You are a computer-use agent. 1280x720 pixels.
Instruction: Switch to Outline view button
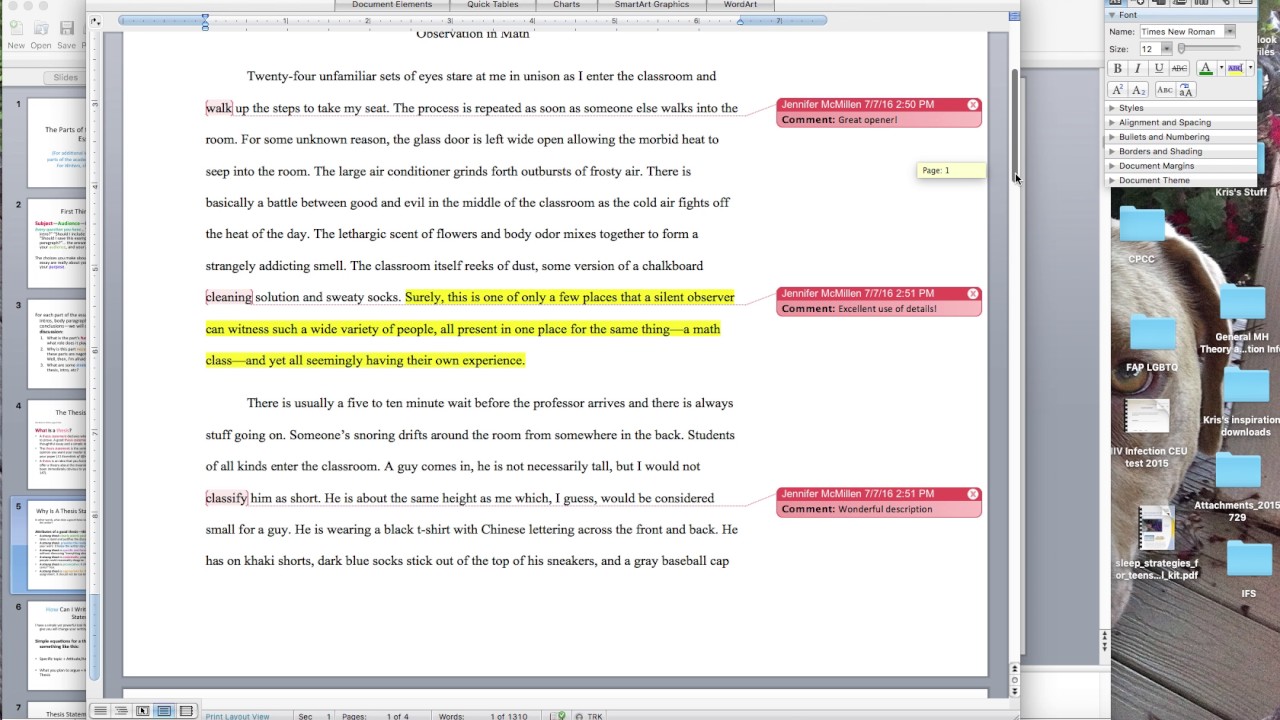coord(121,711)
